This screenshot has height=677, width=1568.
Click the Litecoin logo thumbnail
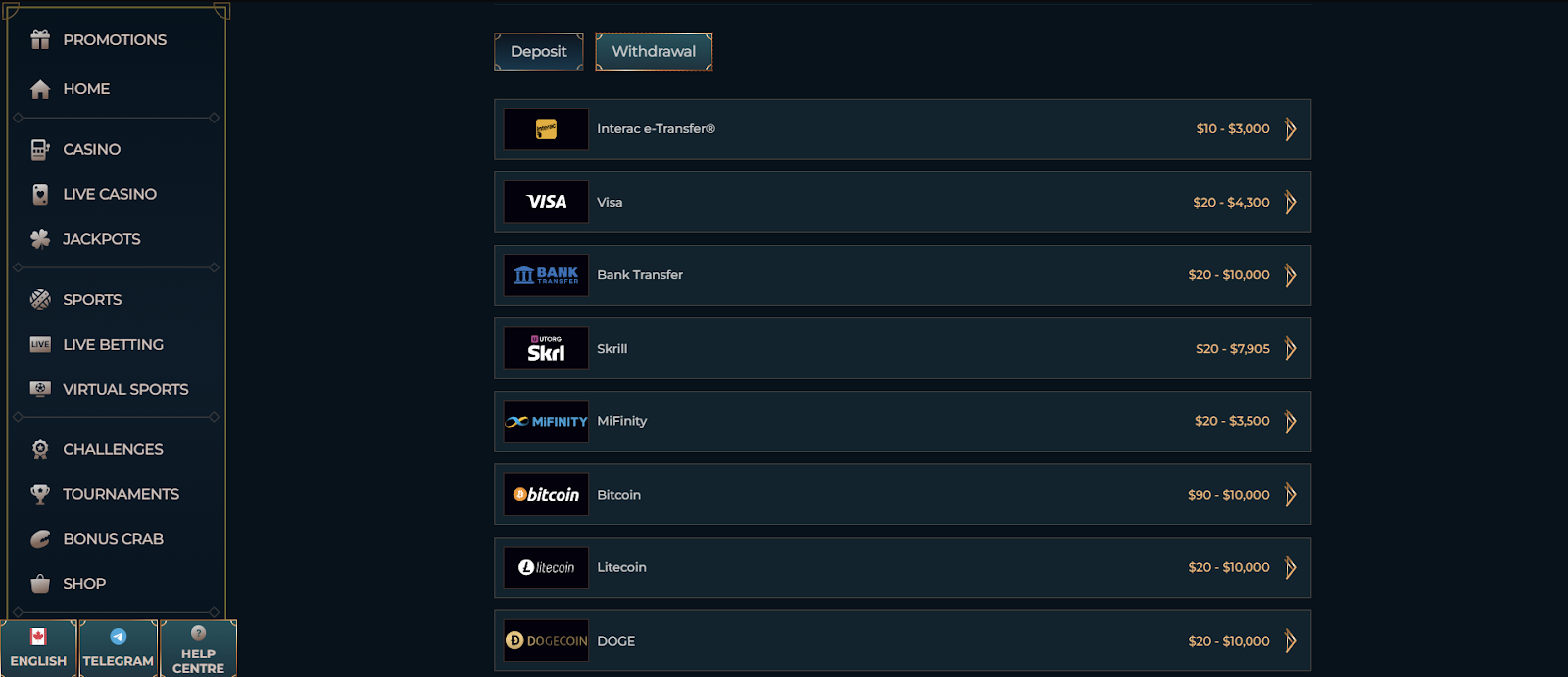(x=546, y=567)
